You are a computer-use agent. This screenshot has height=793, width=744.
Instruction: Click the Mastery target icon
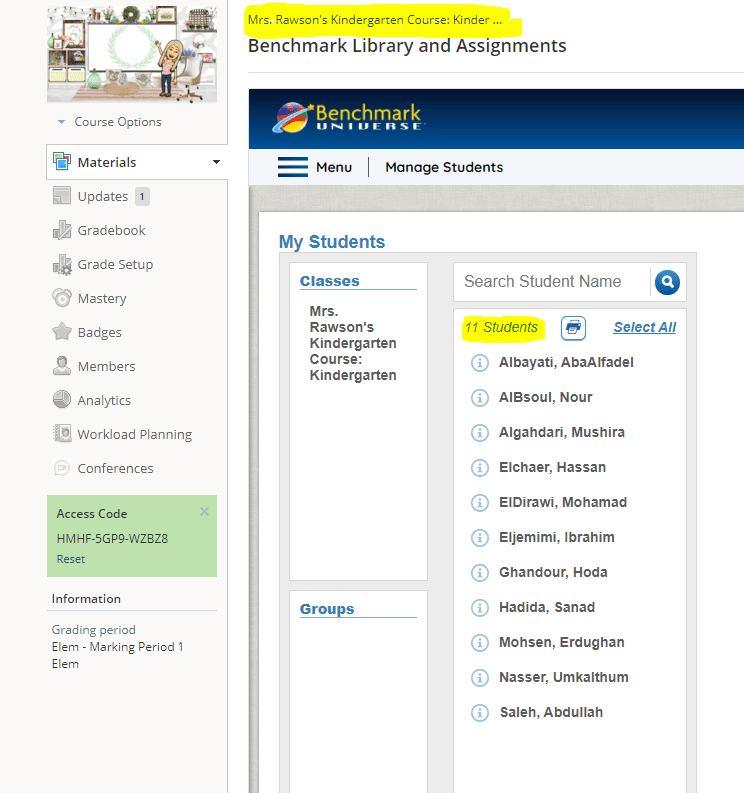pos(62,298)
